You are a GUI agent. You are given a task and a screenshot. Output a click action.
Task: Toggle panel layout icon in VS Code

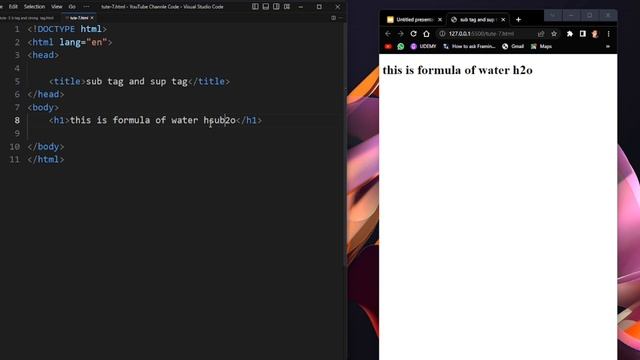[266, 7]
